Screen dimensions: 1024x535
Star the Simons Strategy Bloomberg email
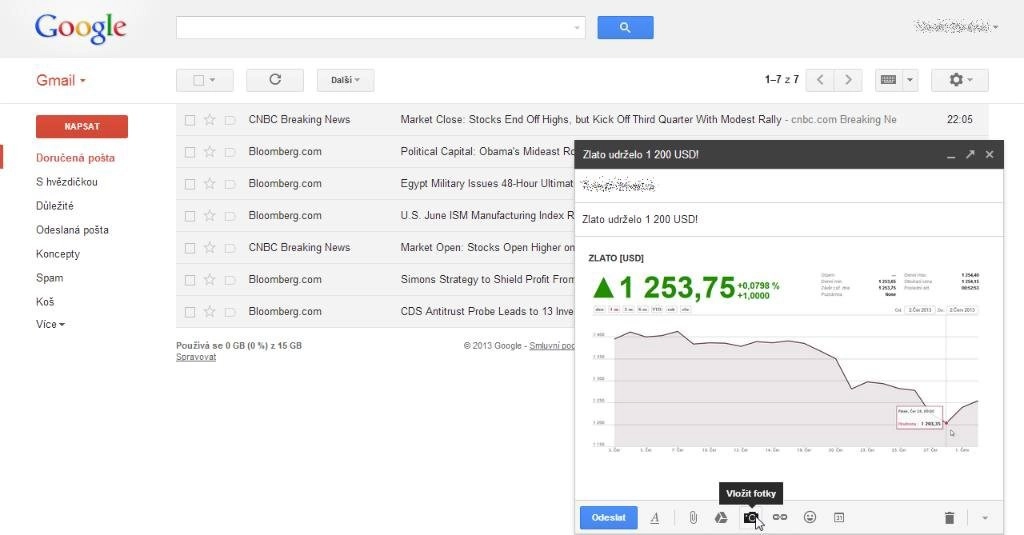(210, 280)
